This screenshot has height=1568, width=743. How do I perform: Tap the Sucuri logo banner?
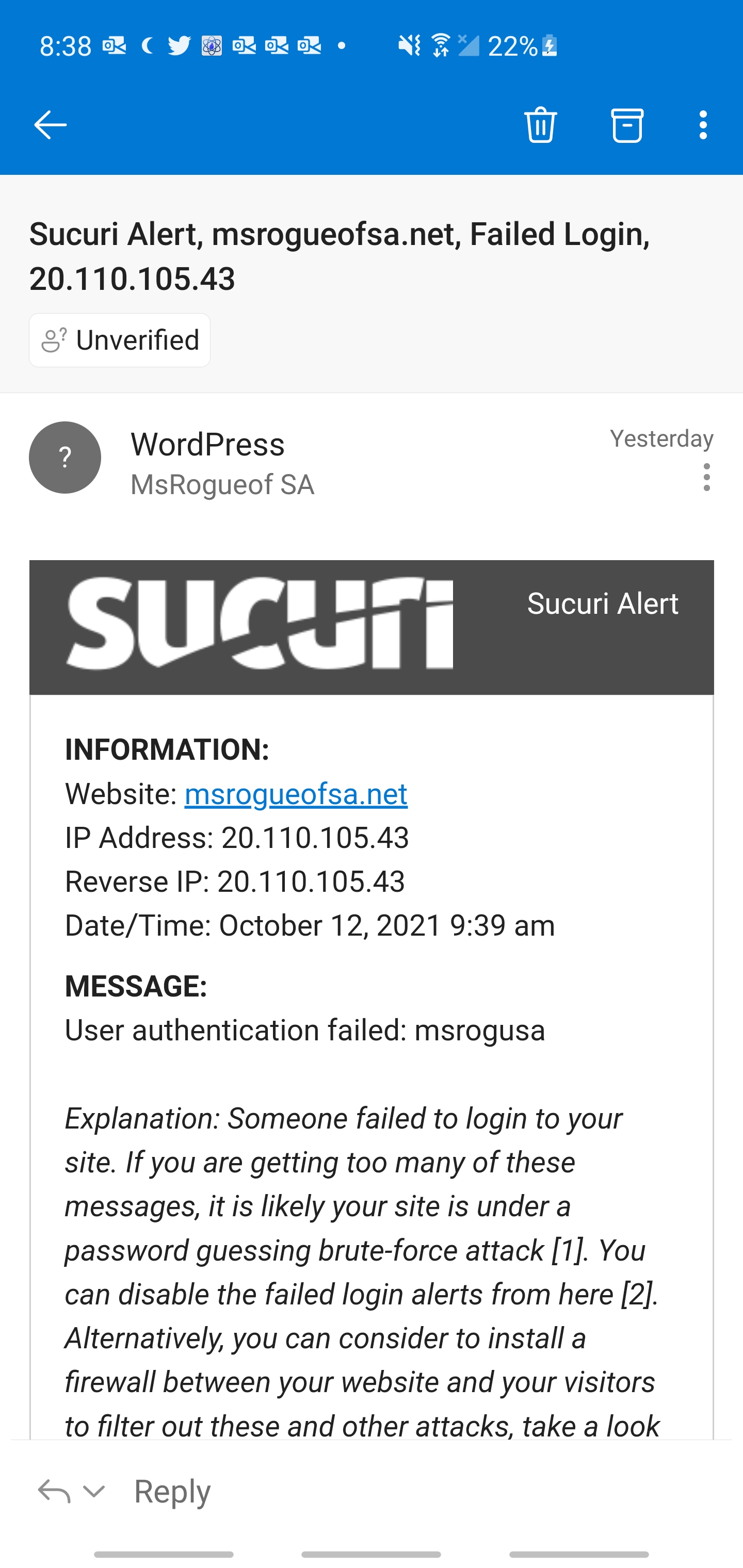[x=260, y=624]
